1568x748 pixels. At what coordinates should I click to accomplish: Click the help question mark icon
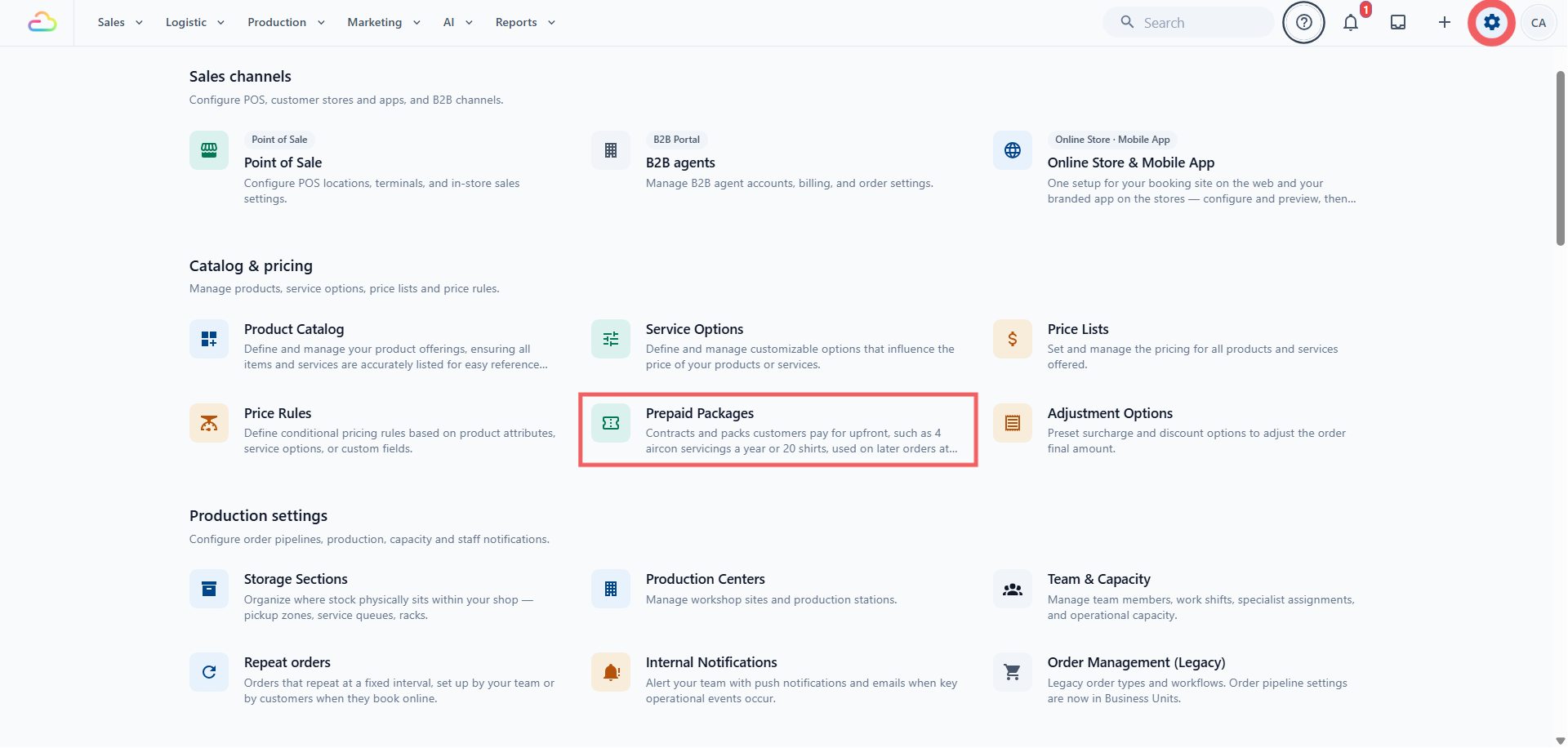[1304, 23]
